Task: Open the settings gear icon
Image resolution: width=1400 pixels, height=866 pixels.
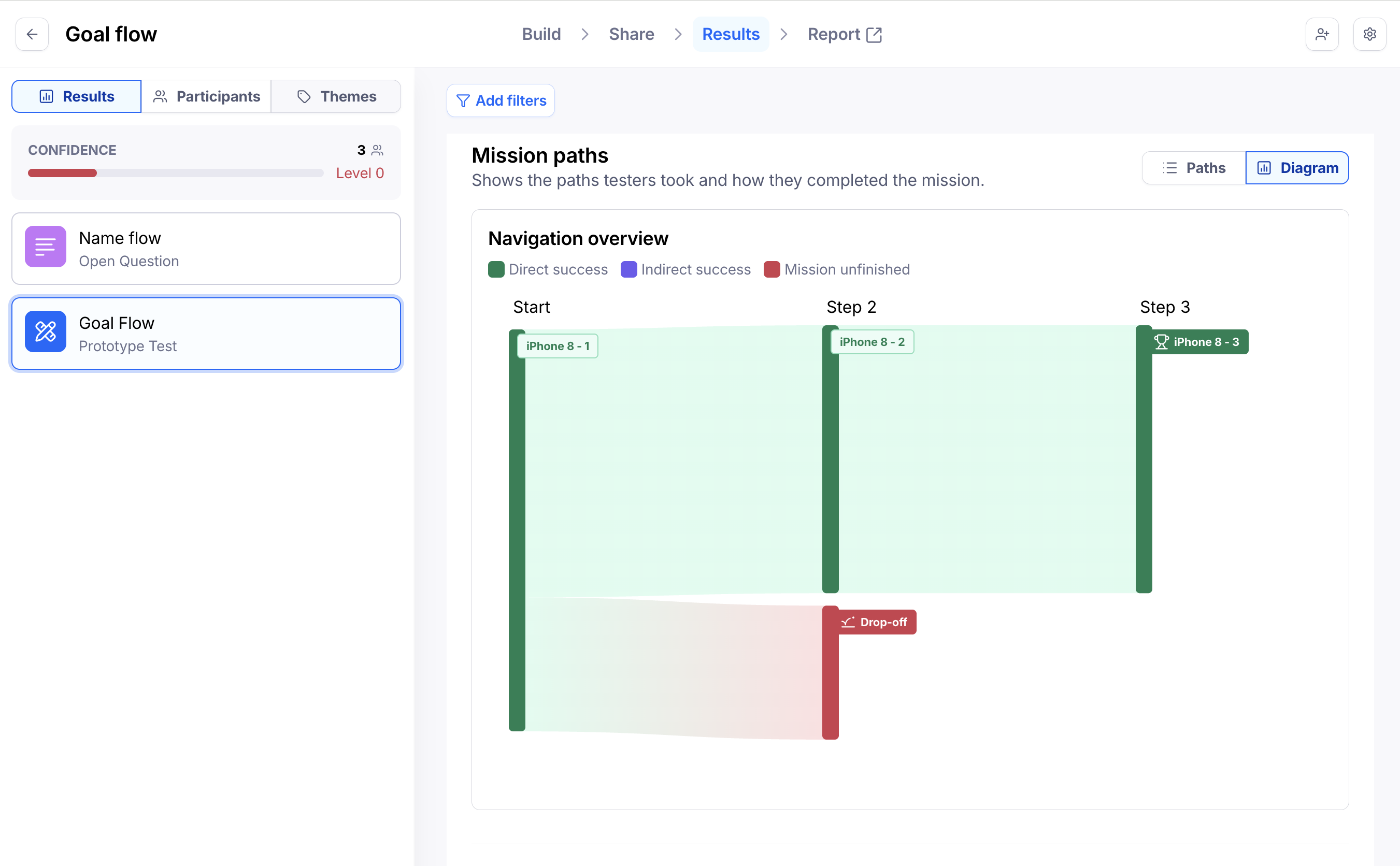Action: coord(1369,34)
